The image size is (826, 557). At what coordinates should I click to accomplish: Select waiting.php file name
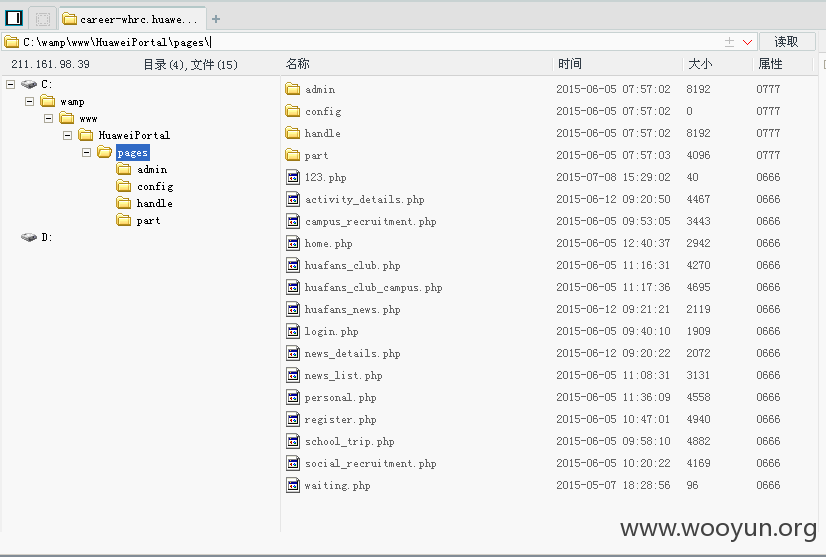(337, 486)
